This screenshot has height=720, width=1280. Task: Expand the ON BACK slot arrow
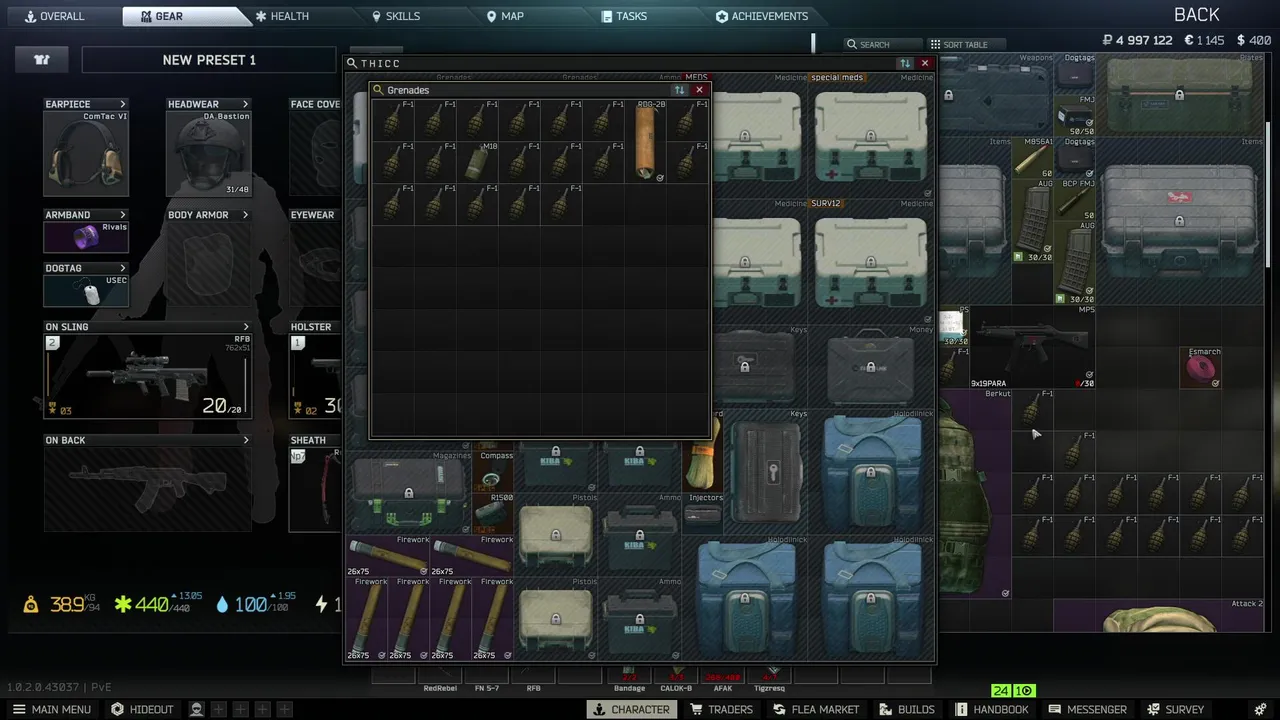point(246,440)
